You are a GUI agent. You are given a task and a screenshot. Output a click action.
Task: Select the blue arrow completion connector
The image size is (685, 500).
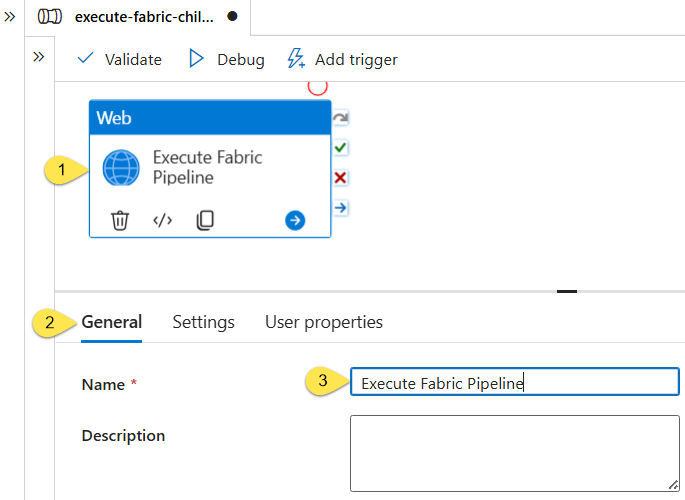coord(341,207)
